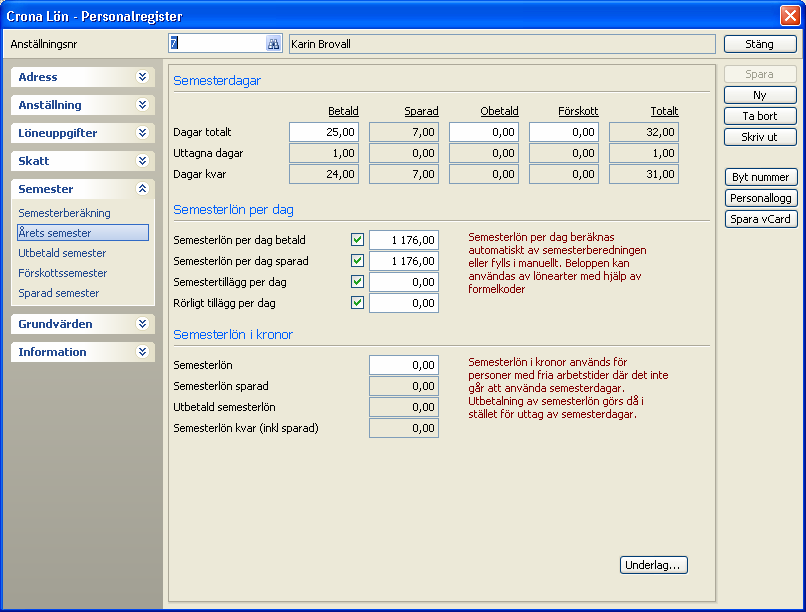Click the Stäng button

point(760,44)
